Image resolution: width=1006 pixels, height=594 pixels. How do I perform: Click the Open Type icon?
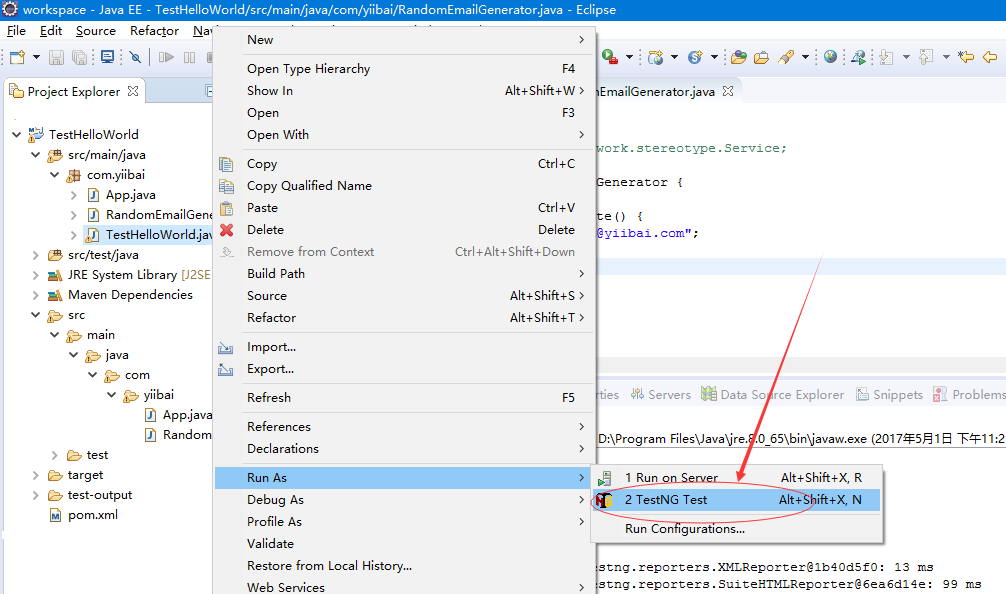click(x=739, y=57)
